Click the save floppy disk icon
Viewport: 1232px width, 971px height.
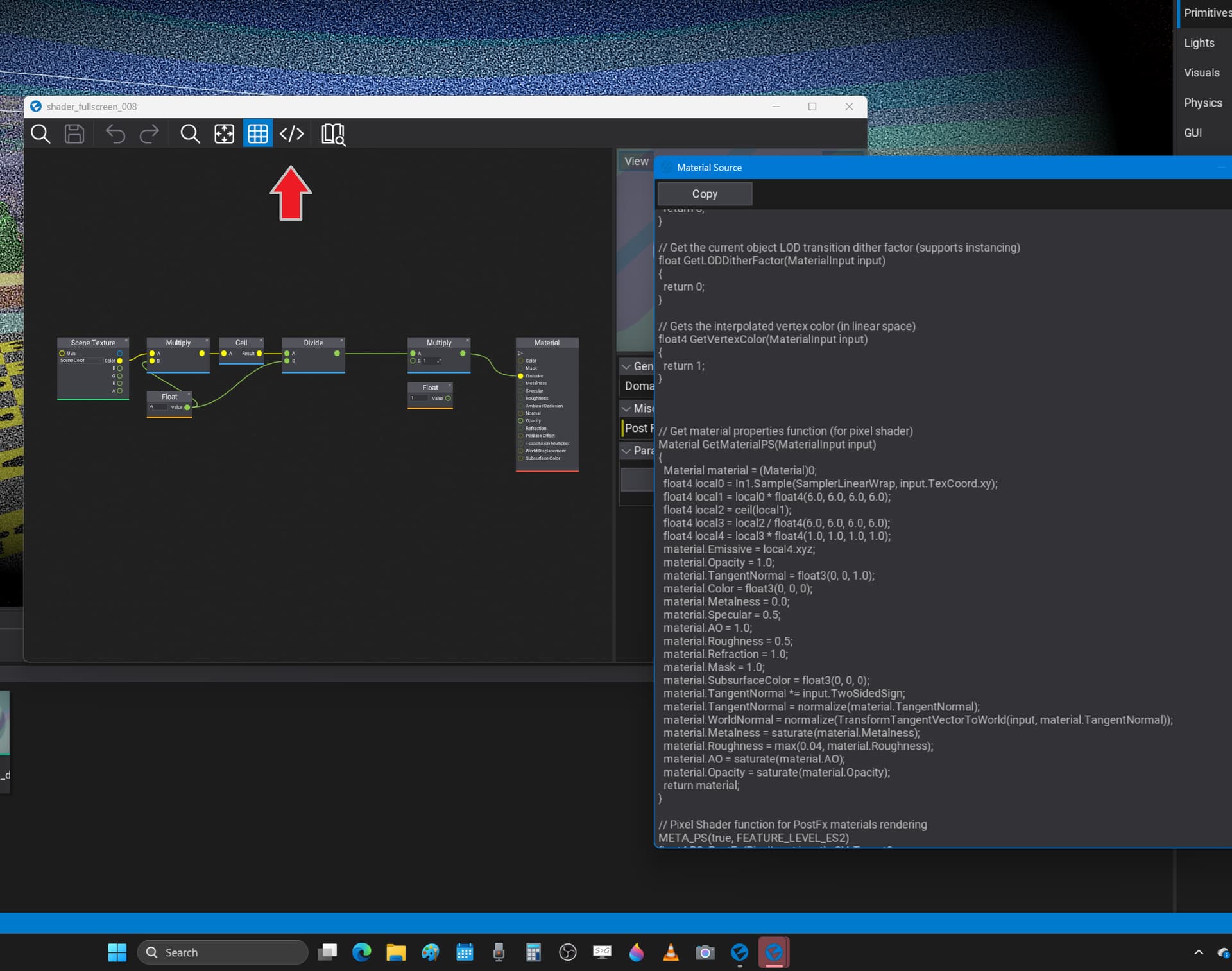[74, 133]
